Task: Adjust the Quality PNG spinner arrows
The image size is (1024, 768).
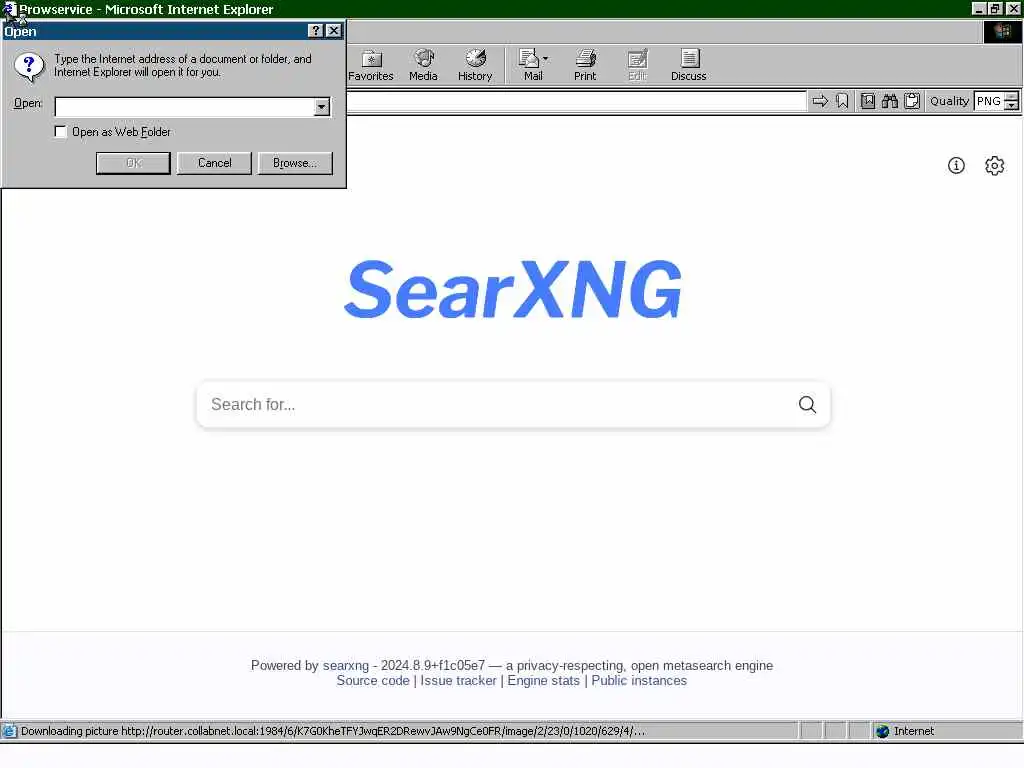Action: (1012, 101)
